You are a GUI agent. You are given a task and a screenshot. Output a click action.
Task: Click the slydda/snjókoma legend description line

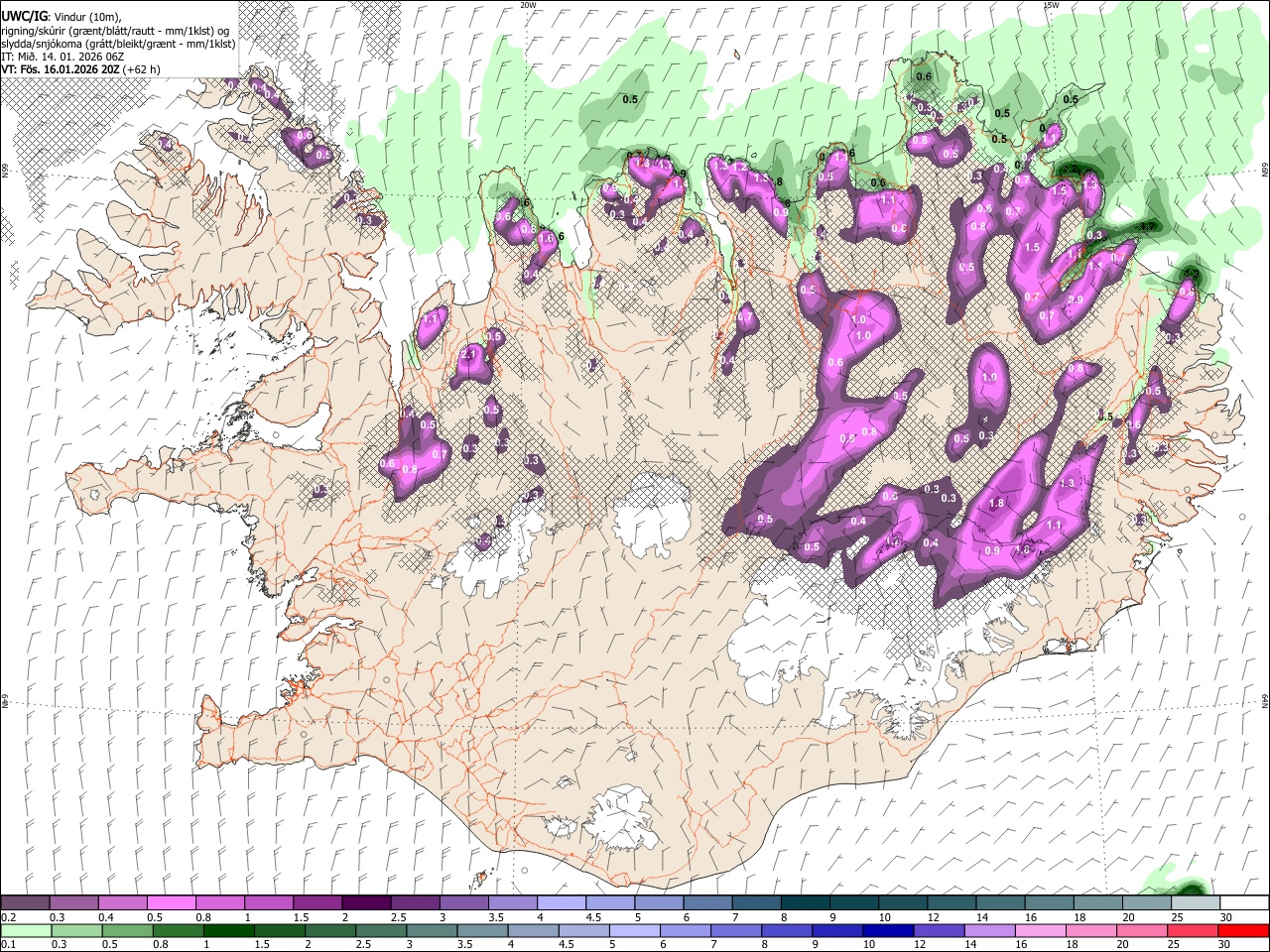pos(118,44)
